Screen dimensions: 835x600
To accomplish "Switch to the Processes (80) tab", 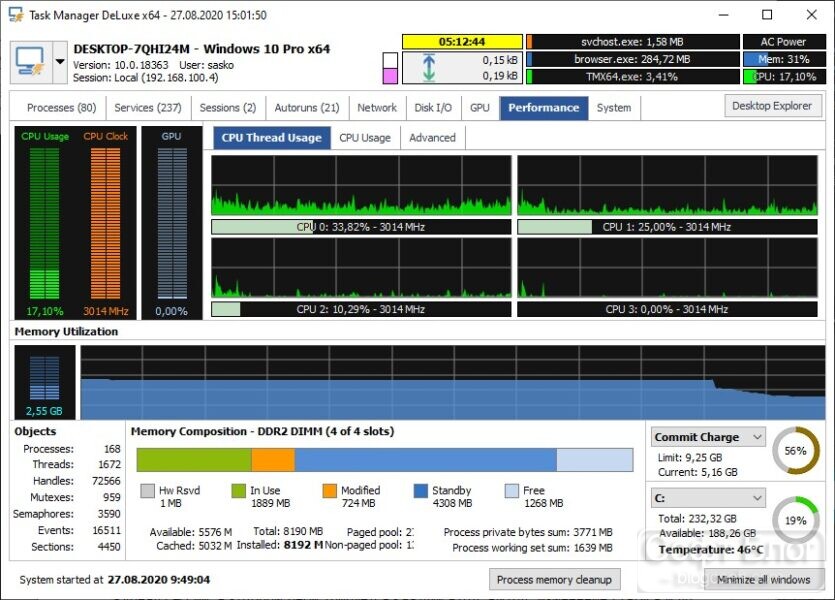I will [x=61, y=108].
